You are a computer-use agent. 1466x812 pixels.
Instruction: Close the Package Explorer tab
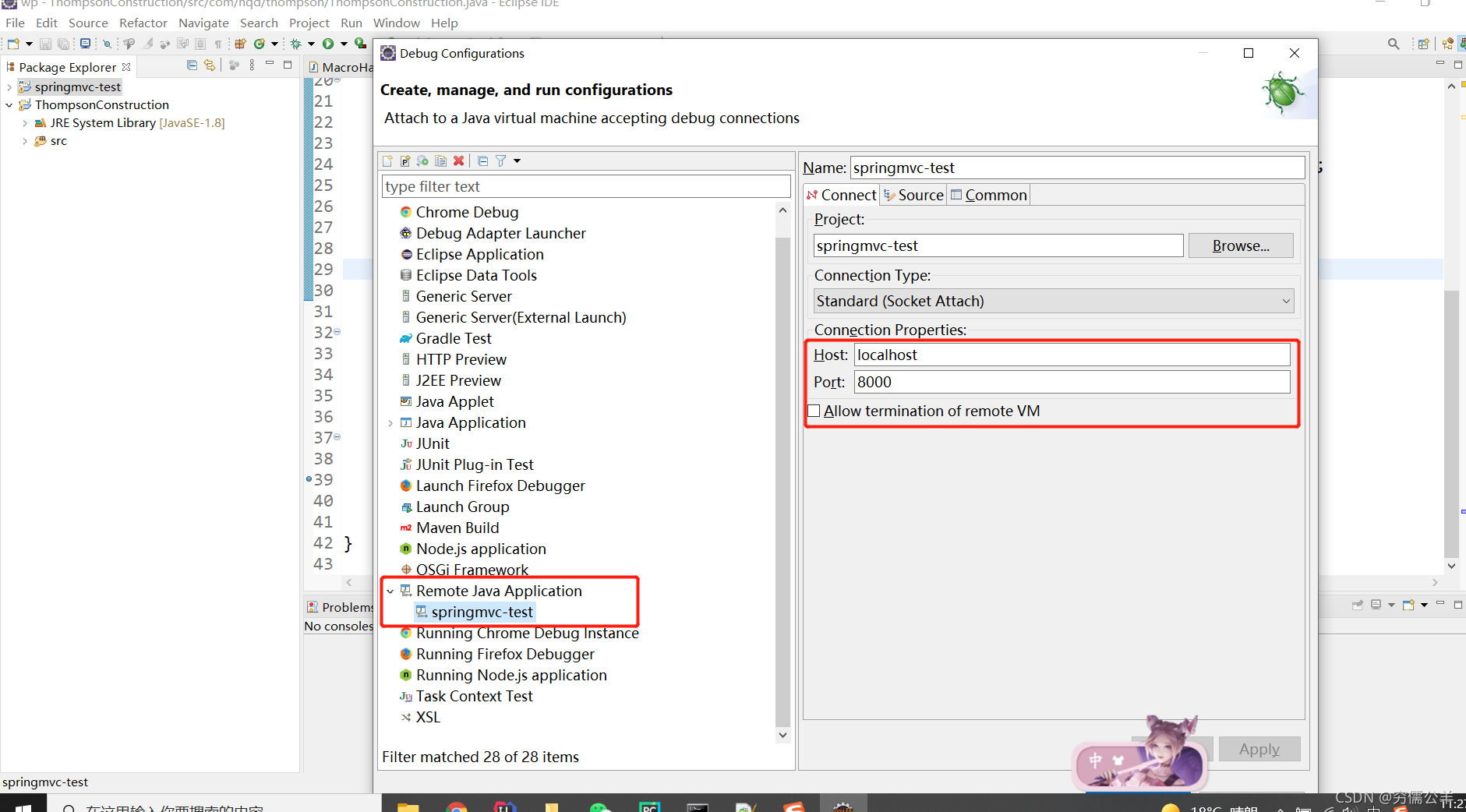[x=126, y=67]
